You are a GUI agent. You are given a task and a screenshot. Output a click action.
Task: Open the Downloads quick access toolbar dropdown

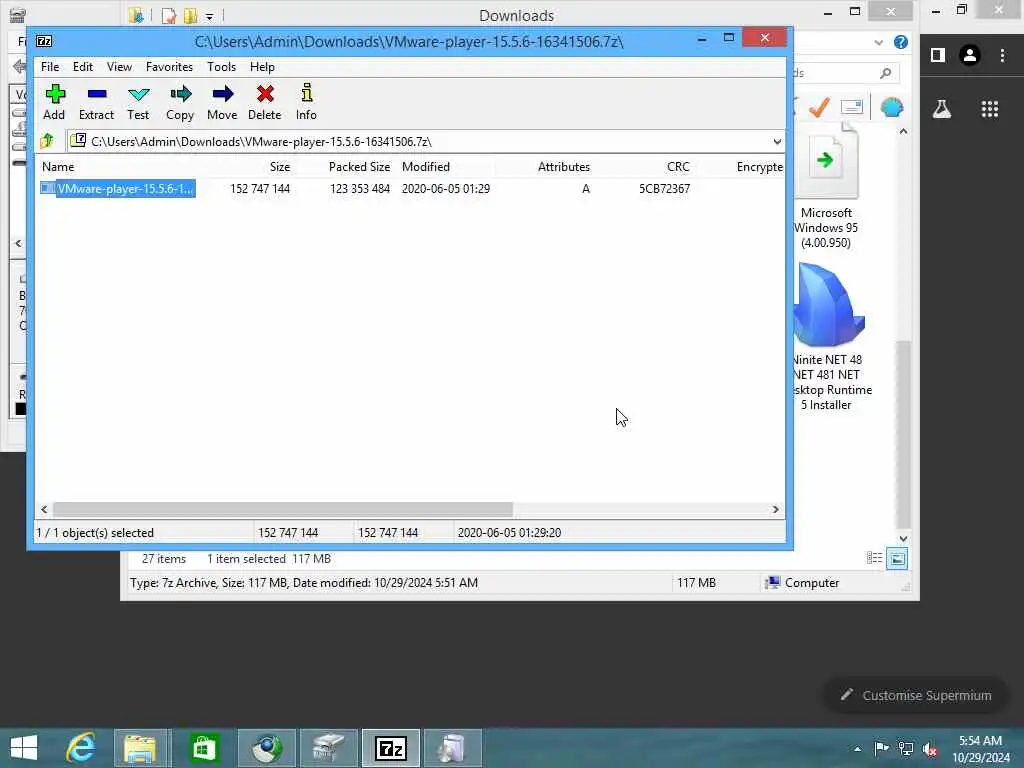point(209,16)
